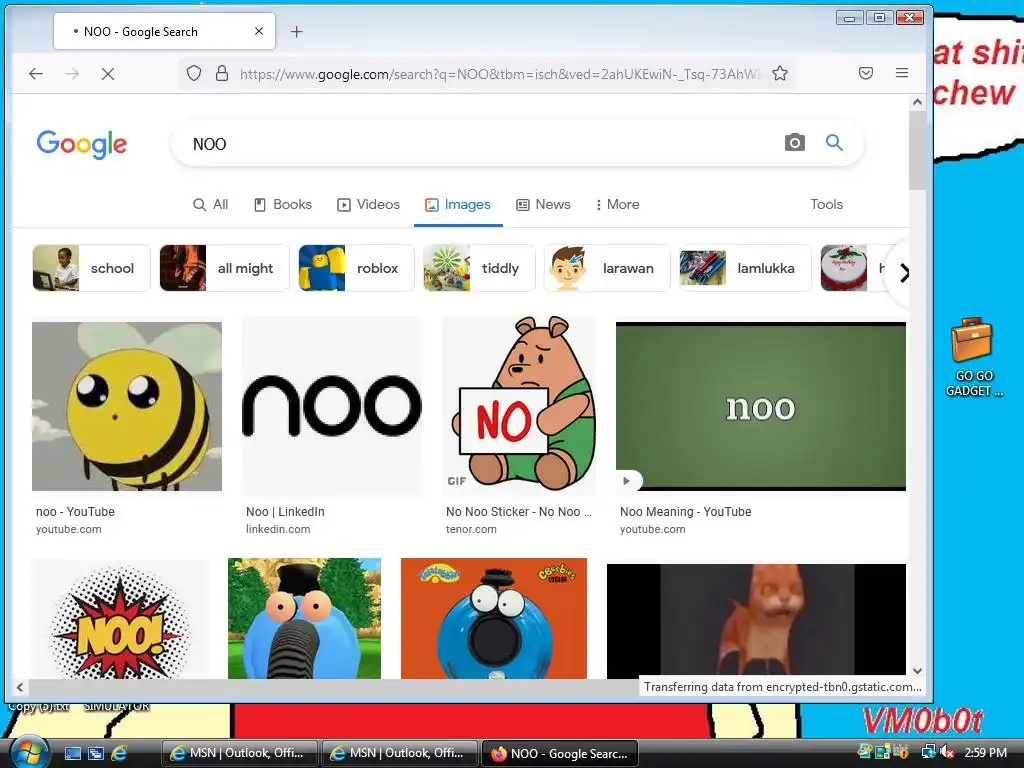Search by image with camera icon
Screen dimensions: 1024x768
pos(794,142)
